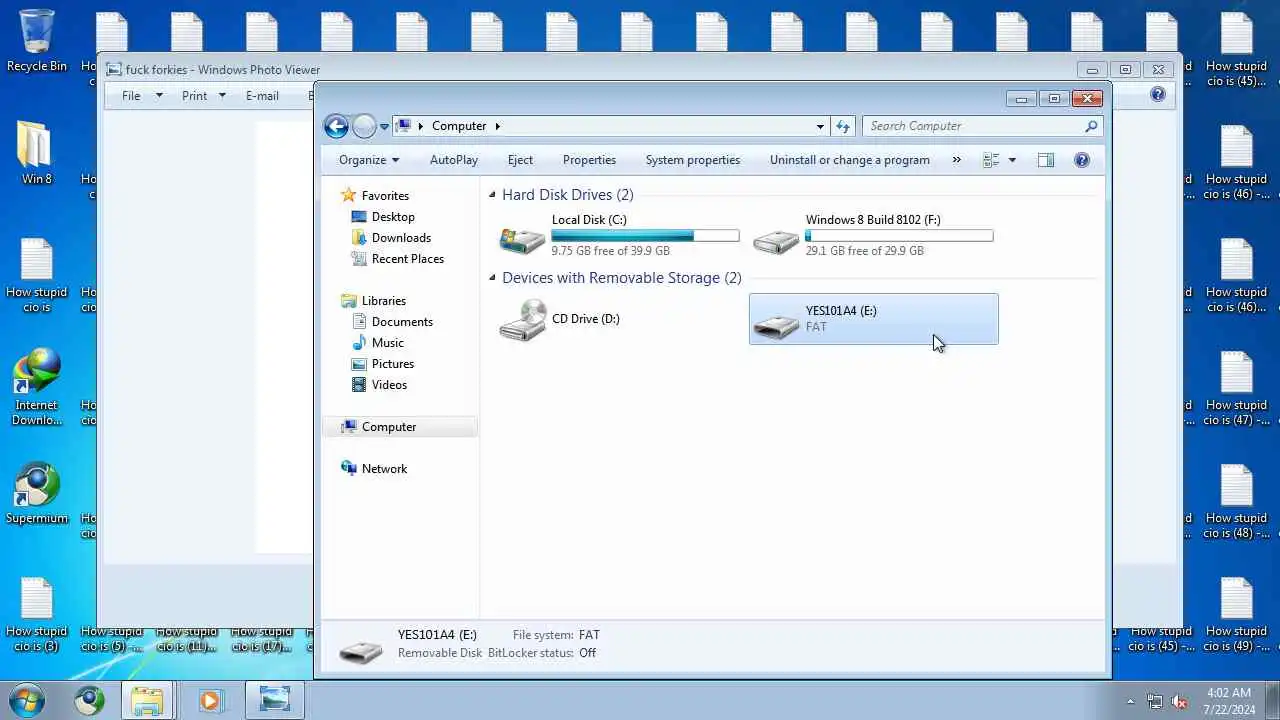
Task: Select Libraries in navigation pane
Action: tap(384, 301)
